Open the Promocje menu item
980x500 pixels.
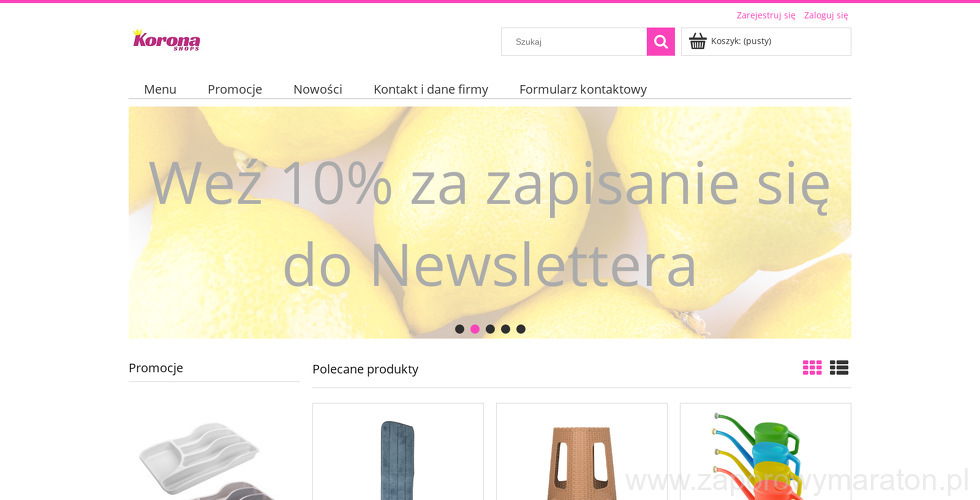pos(235,89)
